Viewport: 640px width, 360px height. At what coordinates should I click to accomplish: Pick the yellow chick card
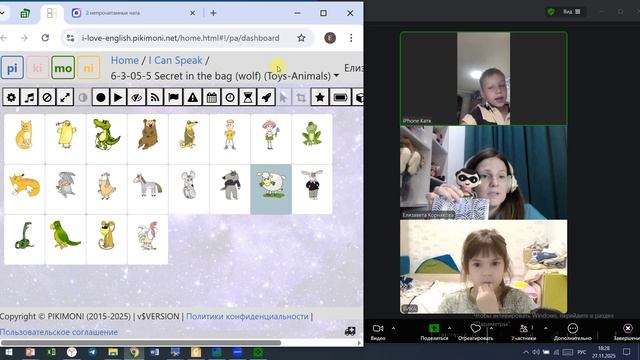(x=66, y=139)
